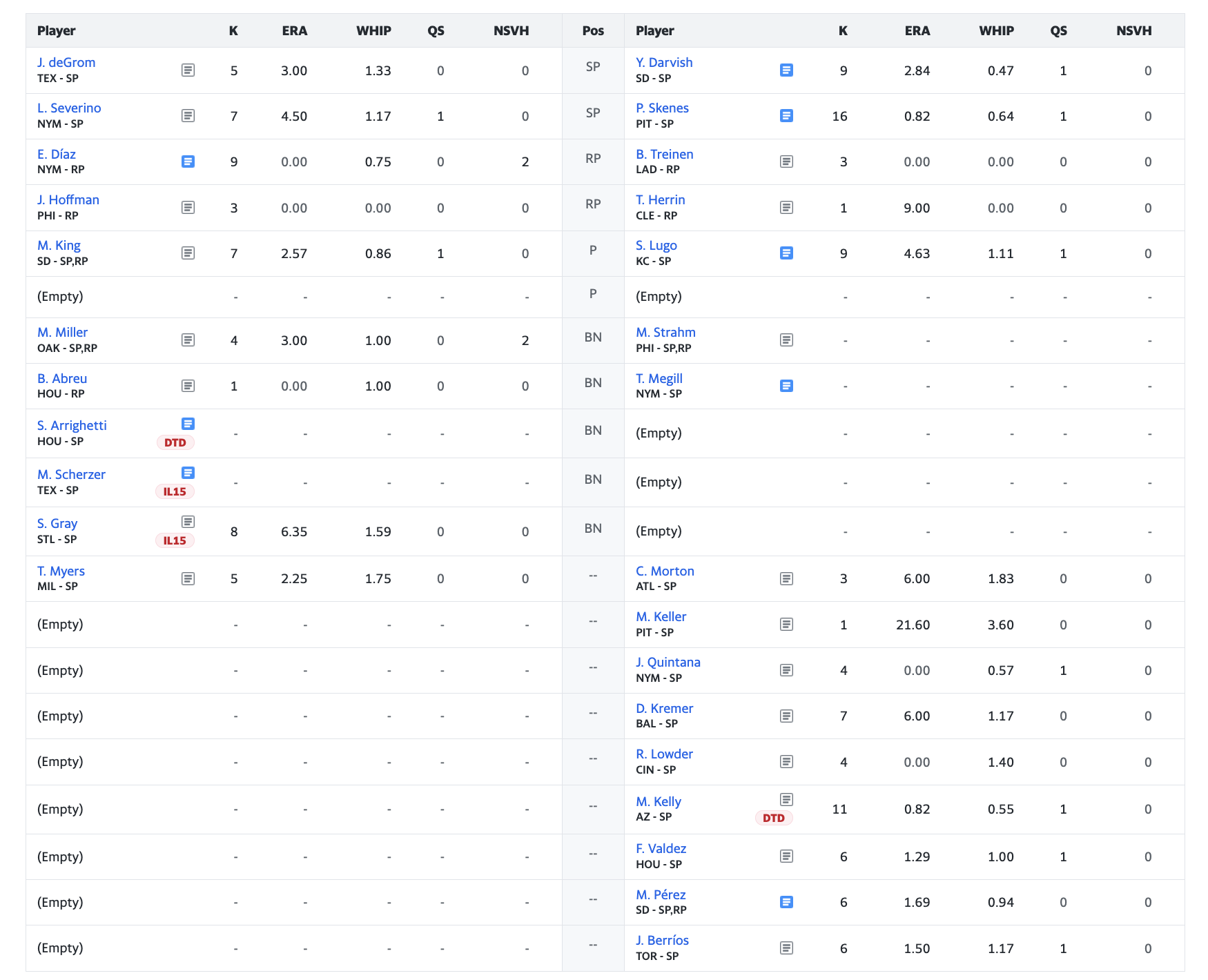Open S. Gray player link
This screenshot has height=980, width=1208.
(57, 523)
